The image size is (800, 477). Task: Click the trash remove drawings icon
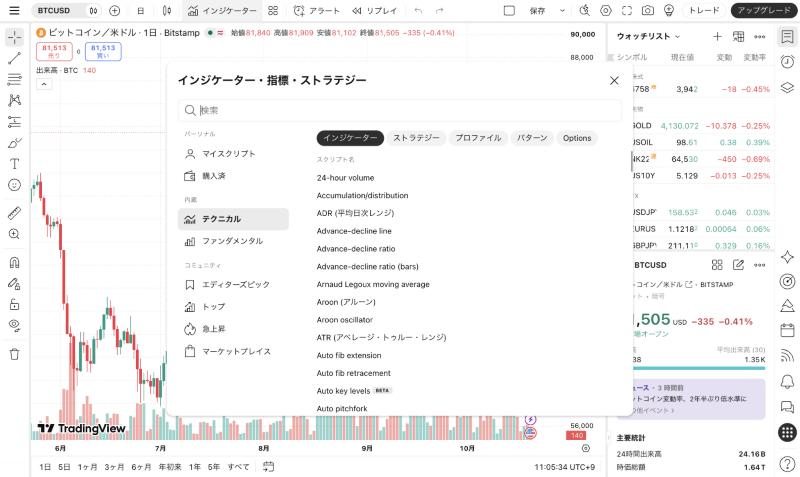point(14,354)
